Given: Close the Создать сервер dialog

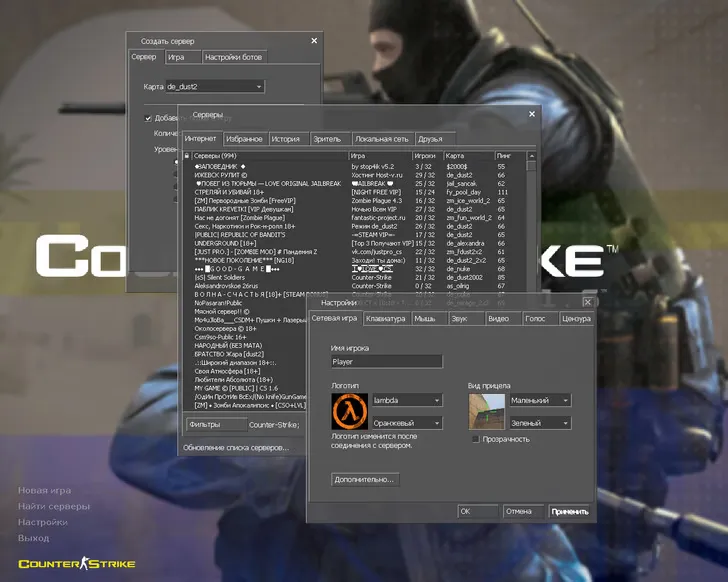Looking at the screenshot, I should (x=314, y=41).
